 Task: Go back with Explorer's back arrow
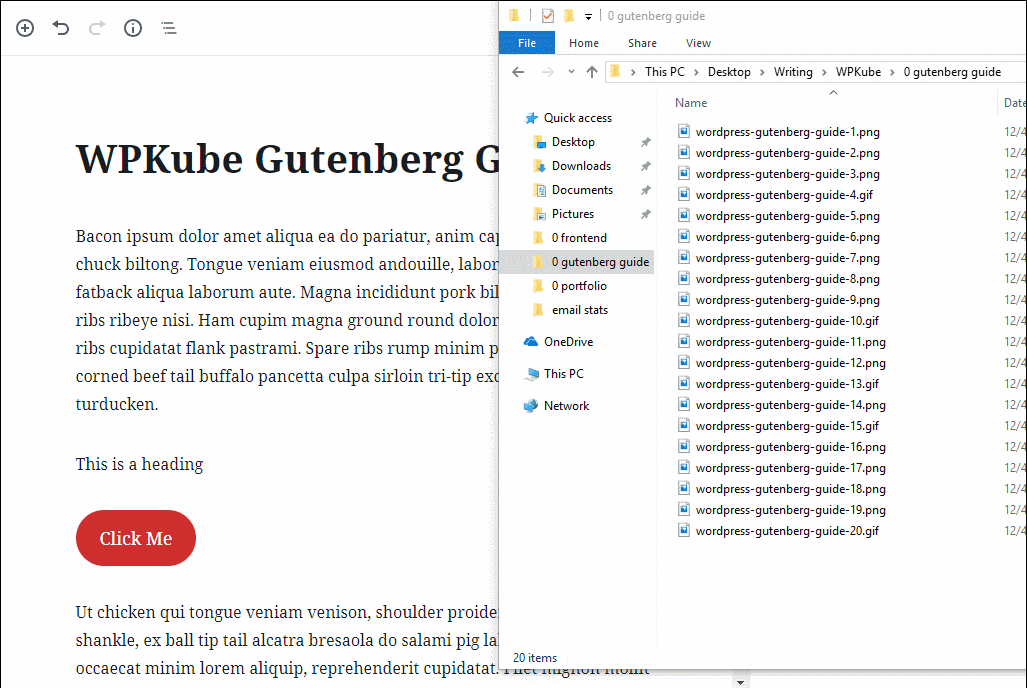518,72
